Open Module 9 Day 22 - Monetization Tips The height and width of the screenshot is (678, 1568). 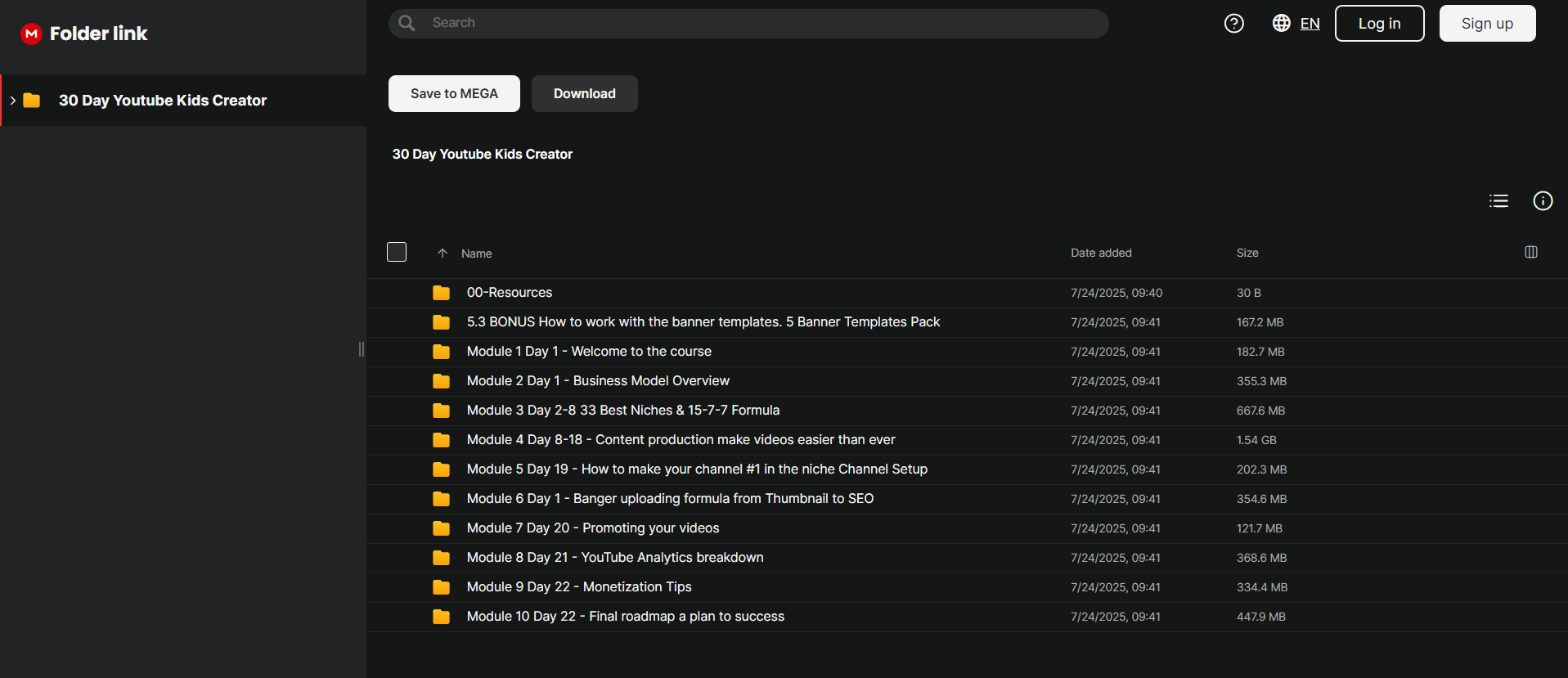pyautogui.click(x=579, y=587)
